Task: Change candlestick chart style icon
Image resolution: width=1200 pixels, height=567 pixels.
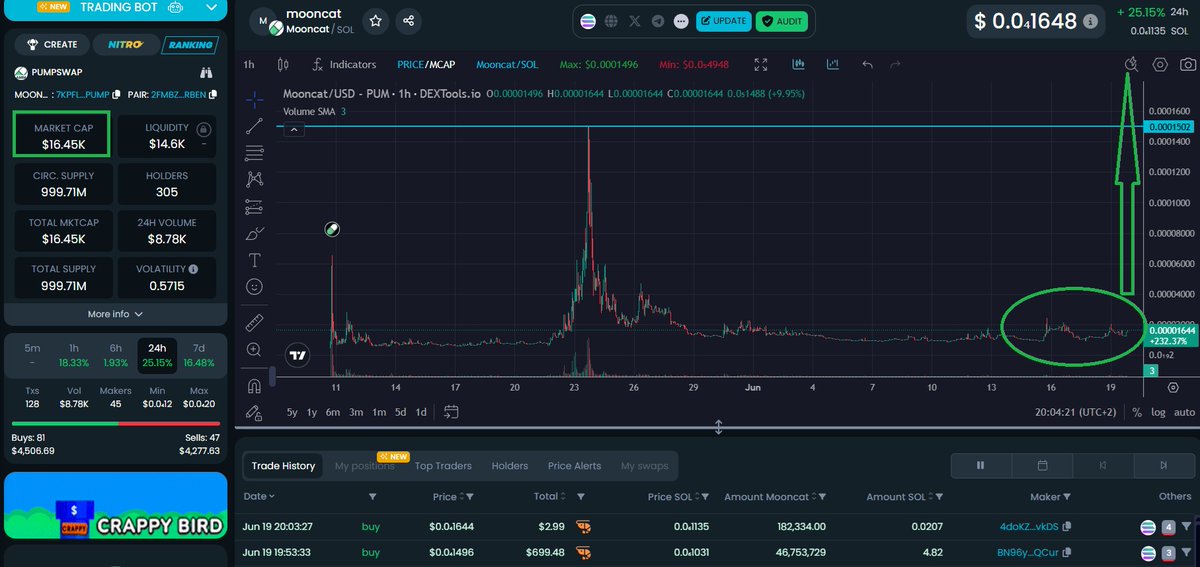Action: pos(283,64)
